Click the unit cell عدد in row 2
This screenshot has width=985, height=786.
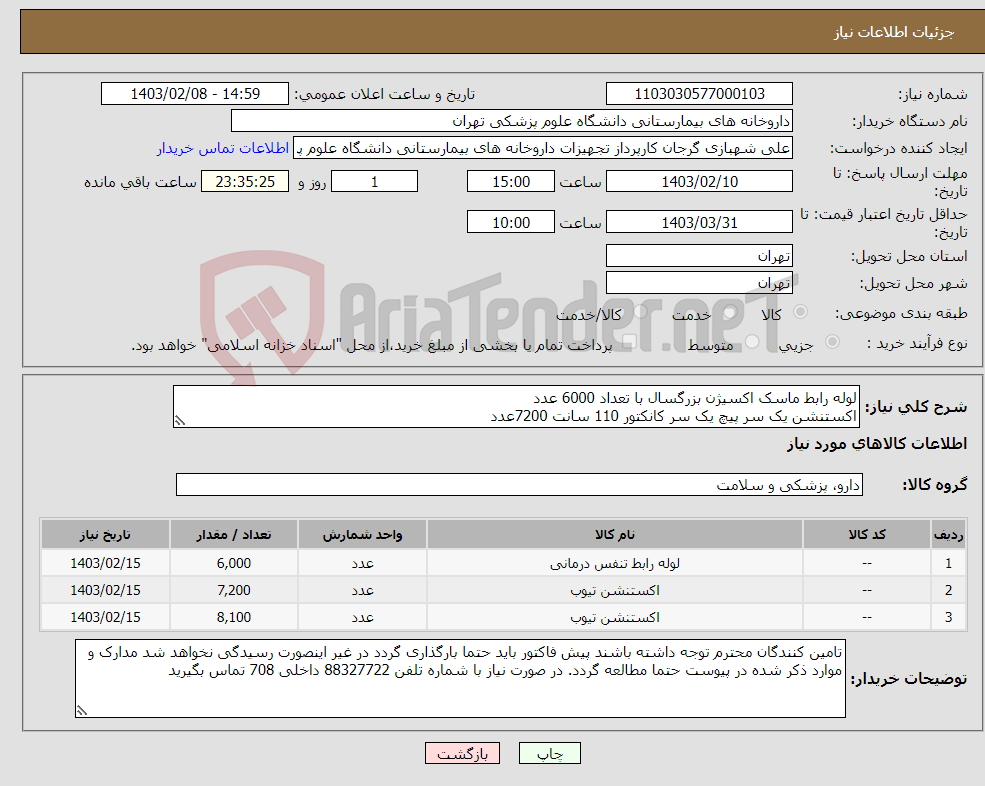[x=362, y=591]
